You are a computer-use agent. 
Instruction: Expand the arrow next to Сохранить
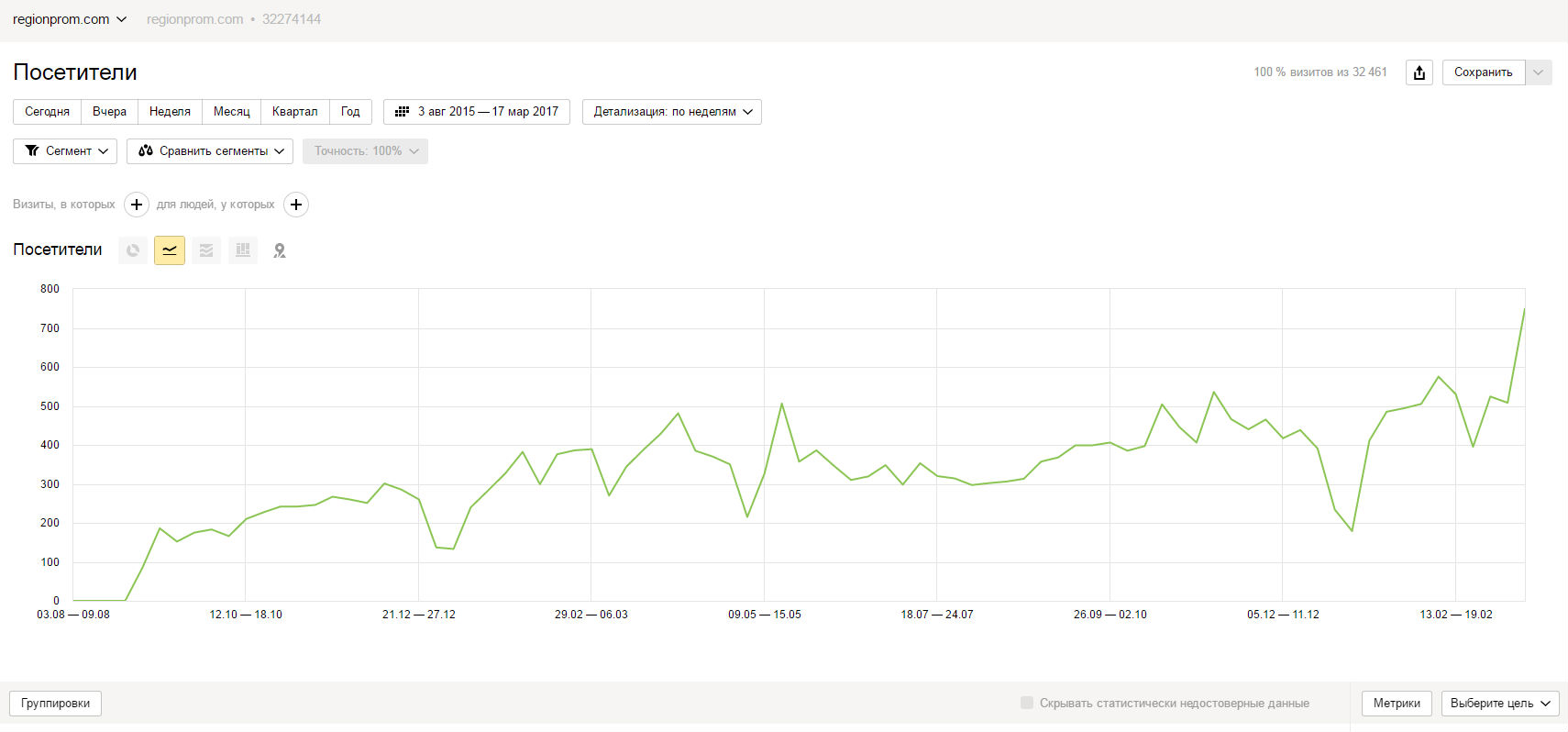pyautogui.click(x=1539, y=72)
